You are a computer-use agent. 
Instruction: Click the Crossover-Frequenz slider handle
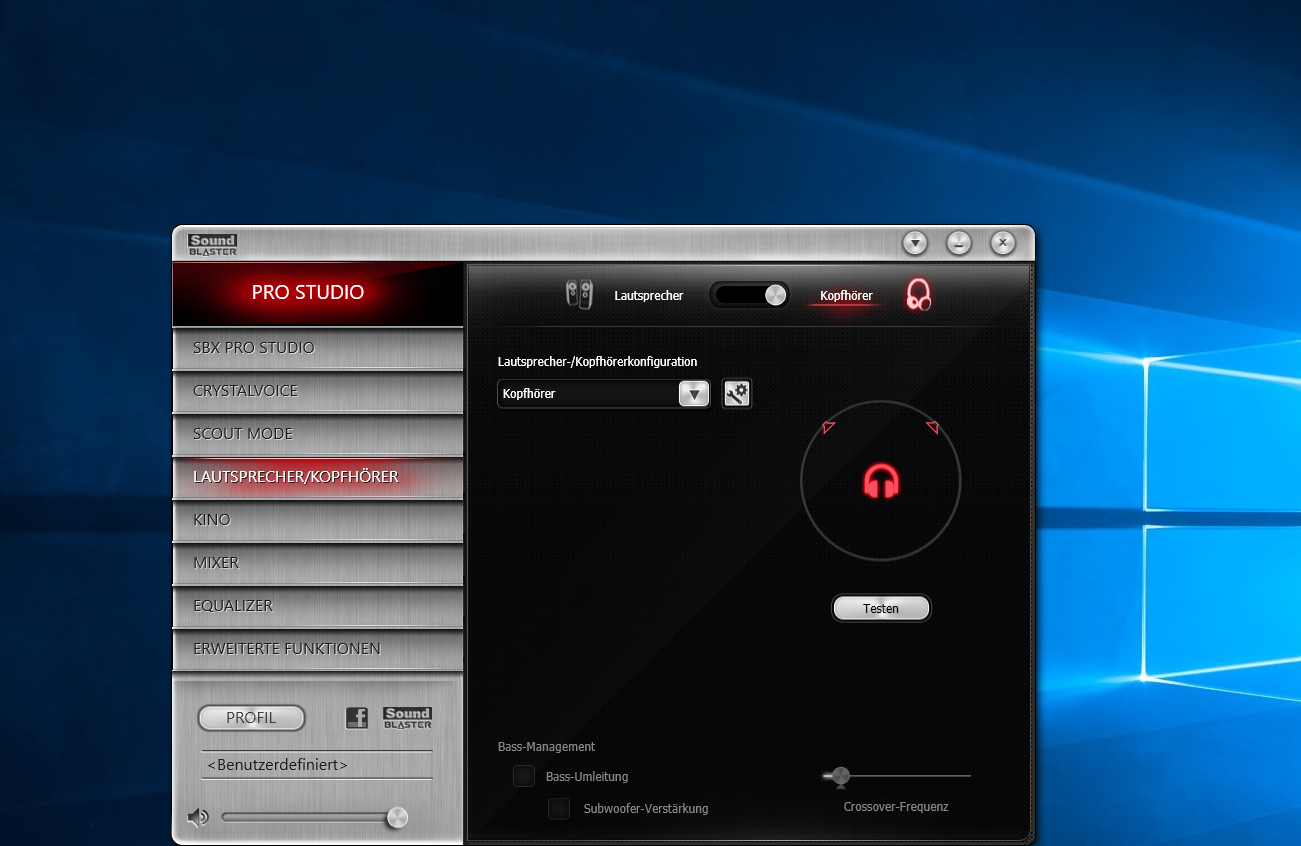839,776
